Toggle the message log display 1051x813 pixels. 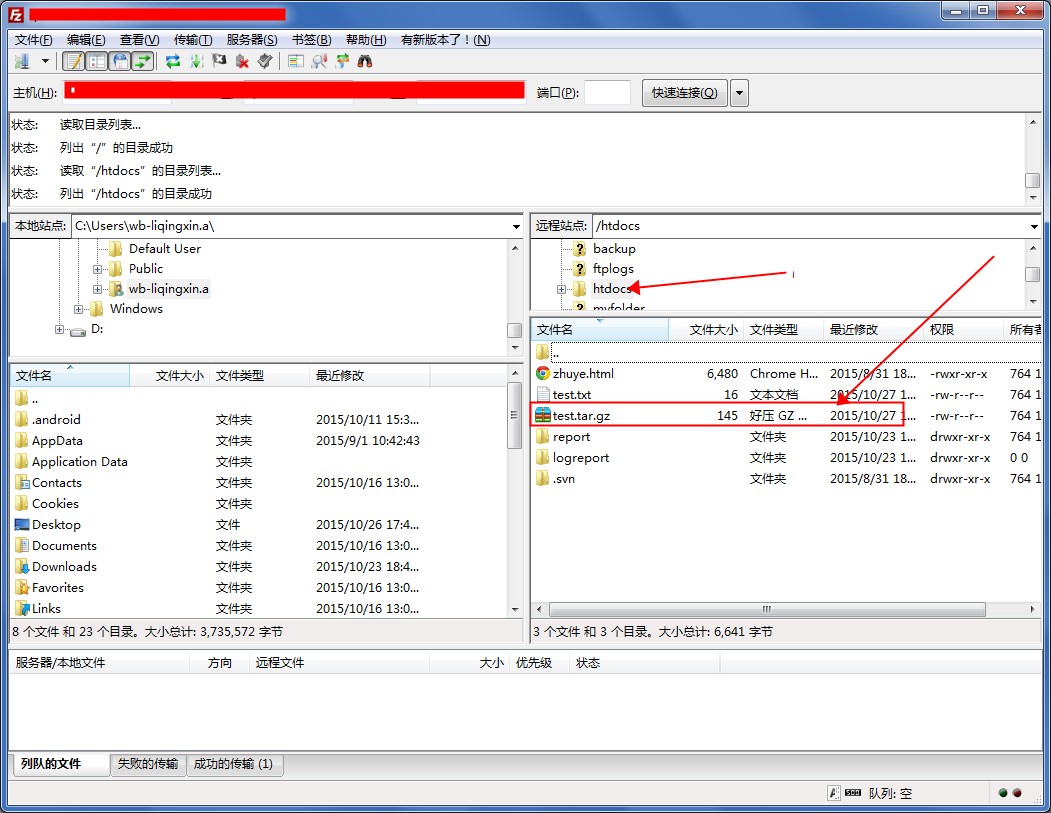[74, 62]
